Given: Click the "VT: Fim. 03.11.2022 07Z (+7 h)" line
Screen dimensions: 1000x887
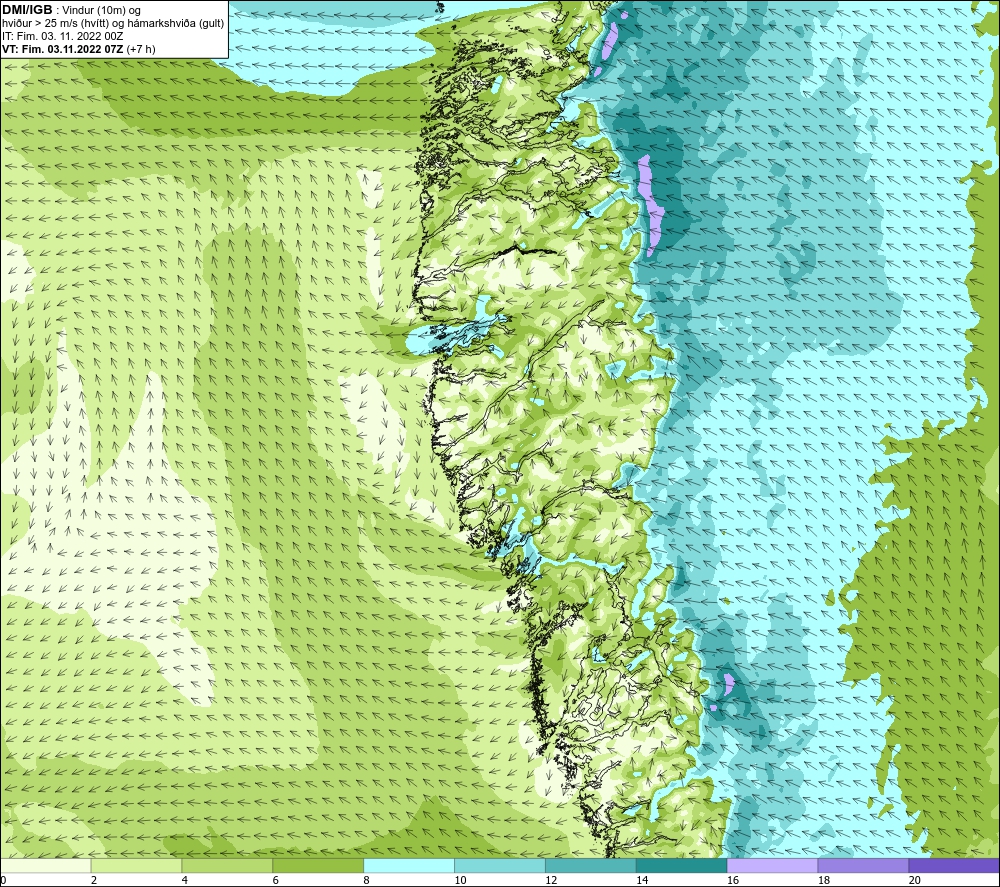Looking at the screenshot, I should coord(78,49).
